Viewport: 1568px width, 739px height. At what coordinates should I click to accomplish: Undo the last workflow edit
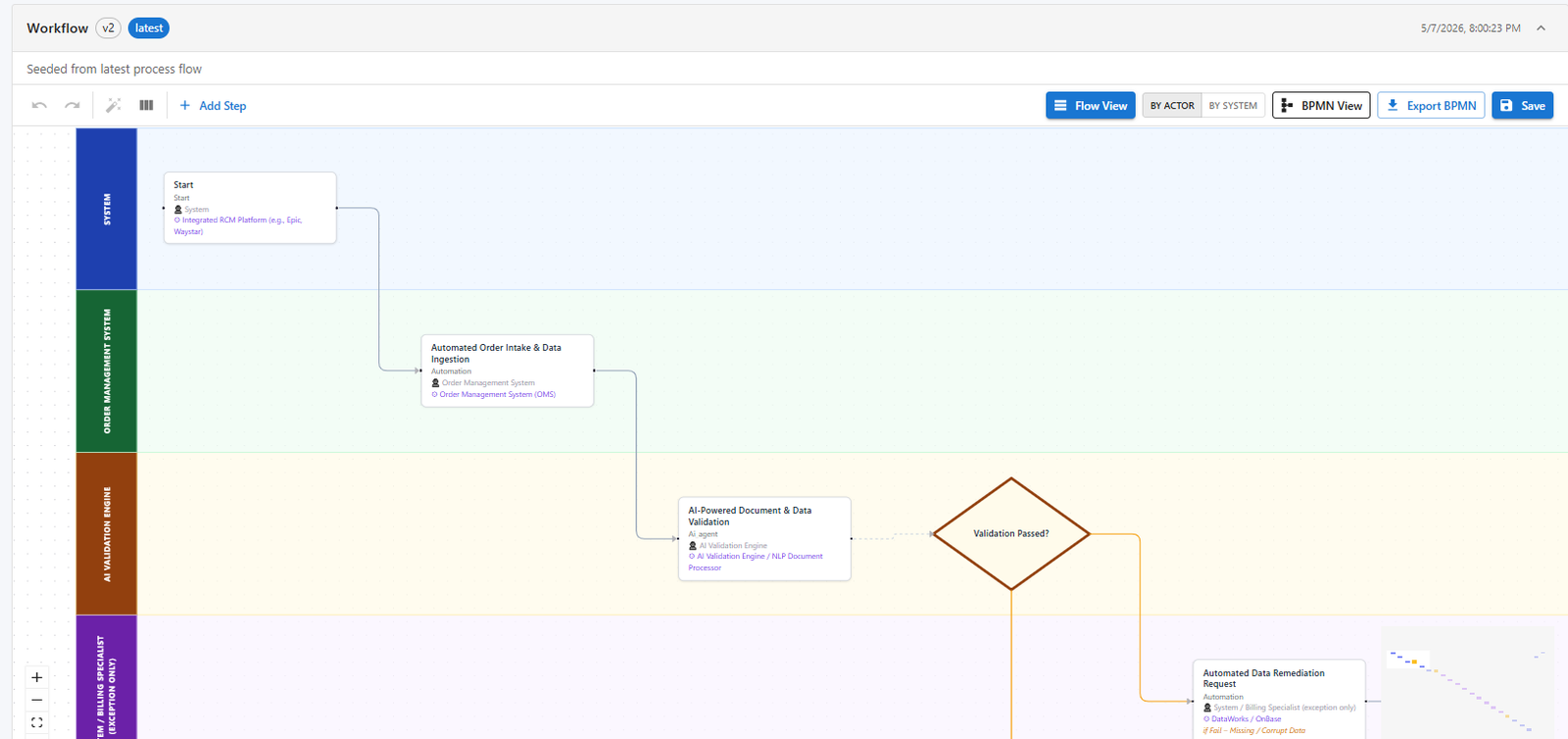[x=39, y=106]
